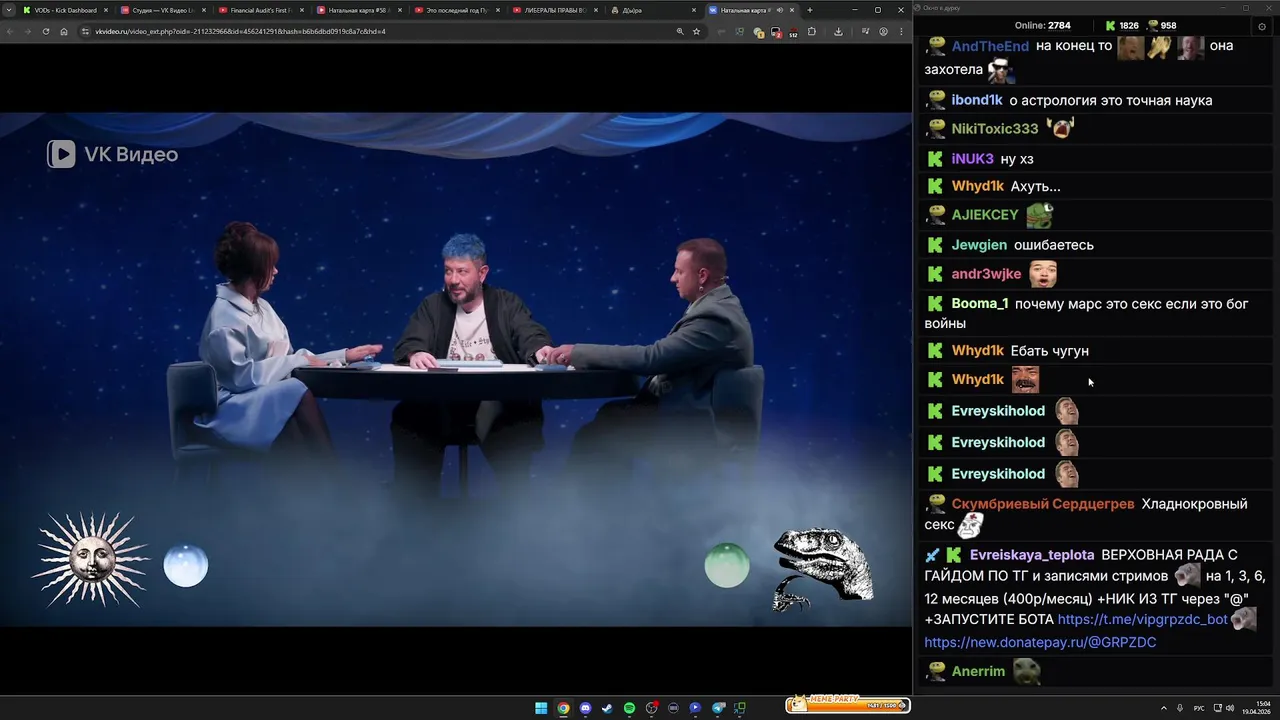The height and width of the screenshot is (720, 1280).
Task: Open the Windows Start menu
Action: click(541, 708)
